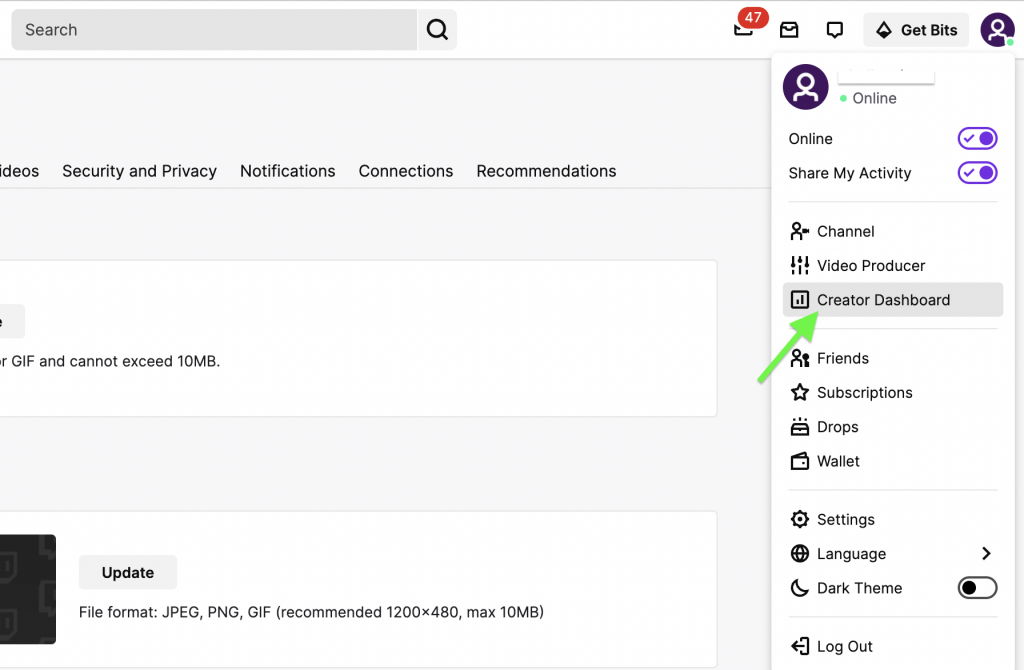Switch to the Recommendations tab
Viewport: 1024px width, 670px height.
546,171
